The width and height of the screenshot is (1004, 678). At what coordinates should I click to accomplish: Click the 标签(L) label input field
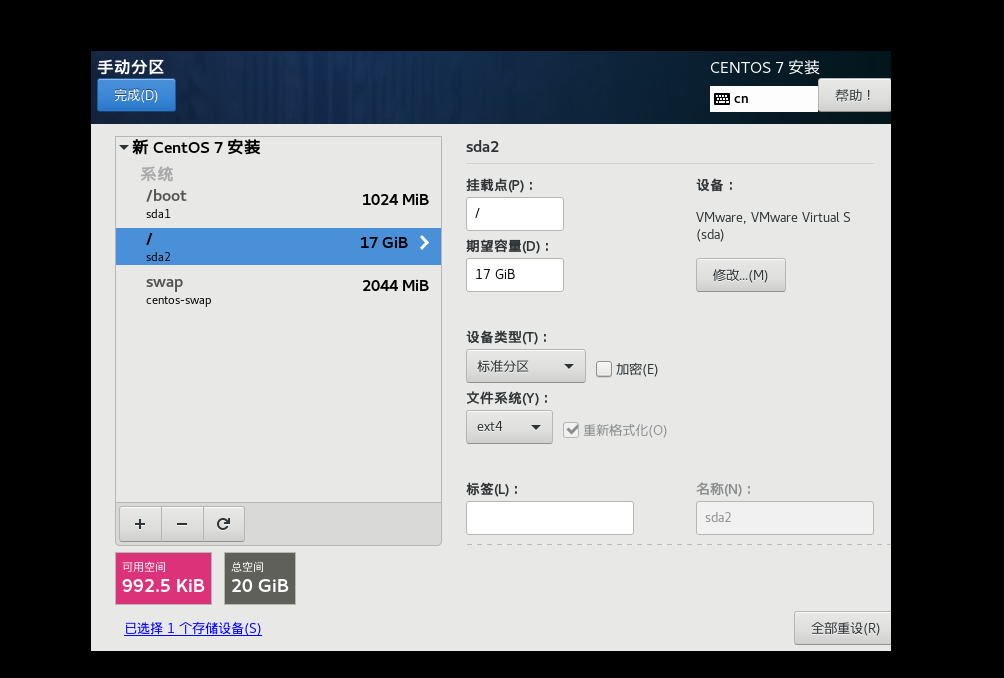tap(549, 518)
